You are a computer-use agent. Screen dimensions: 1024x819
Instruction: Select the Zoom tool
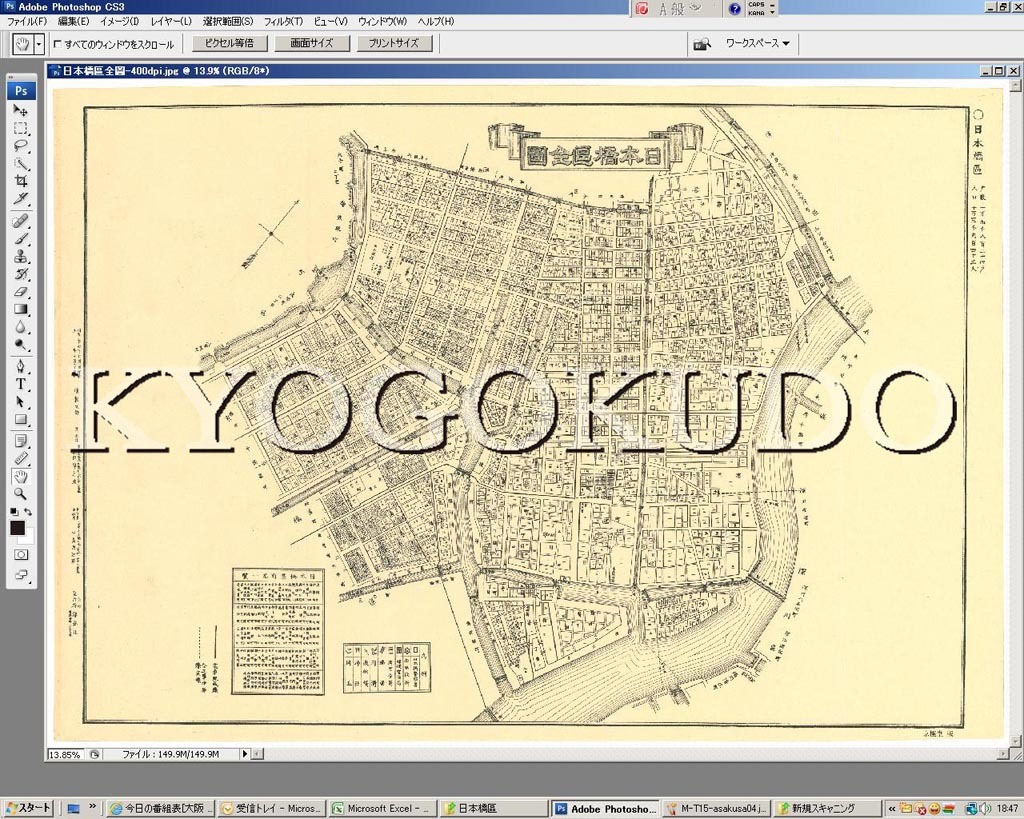pos(21,494)
